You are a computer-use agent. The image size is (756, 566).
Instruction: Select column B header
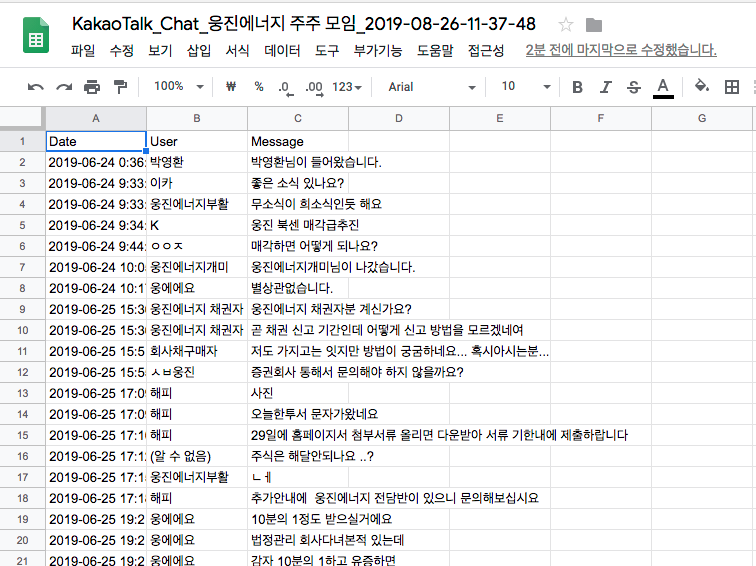[x=197, y=119]
